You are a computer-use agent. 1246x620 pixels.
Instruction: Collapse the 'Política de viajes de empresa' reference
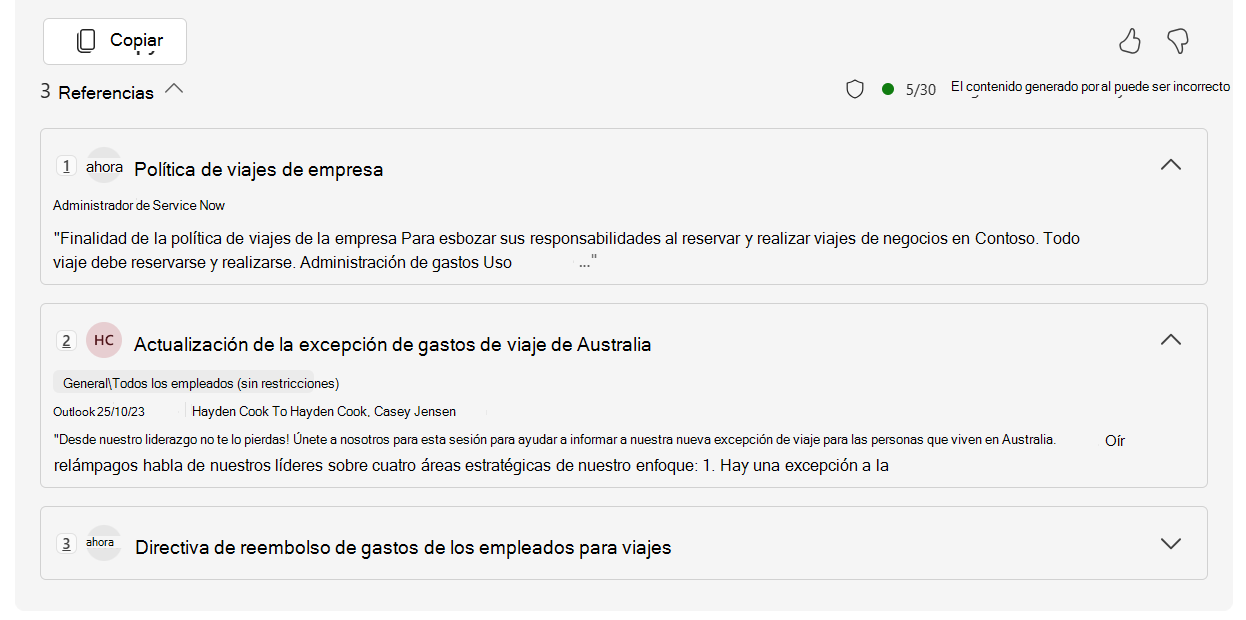[1170, 165]
